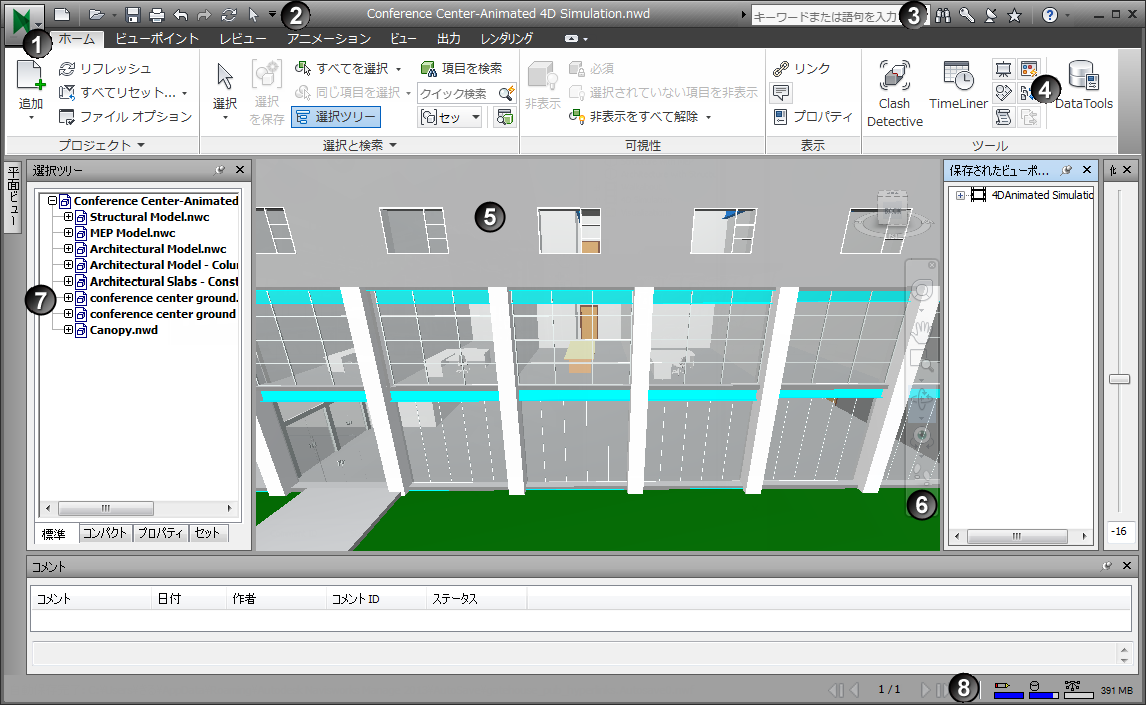
Task: Click the Print icon in quick access toolbar
Action: 156,14
